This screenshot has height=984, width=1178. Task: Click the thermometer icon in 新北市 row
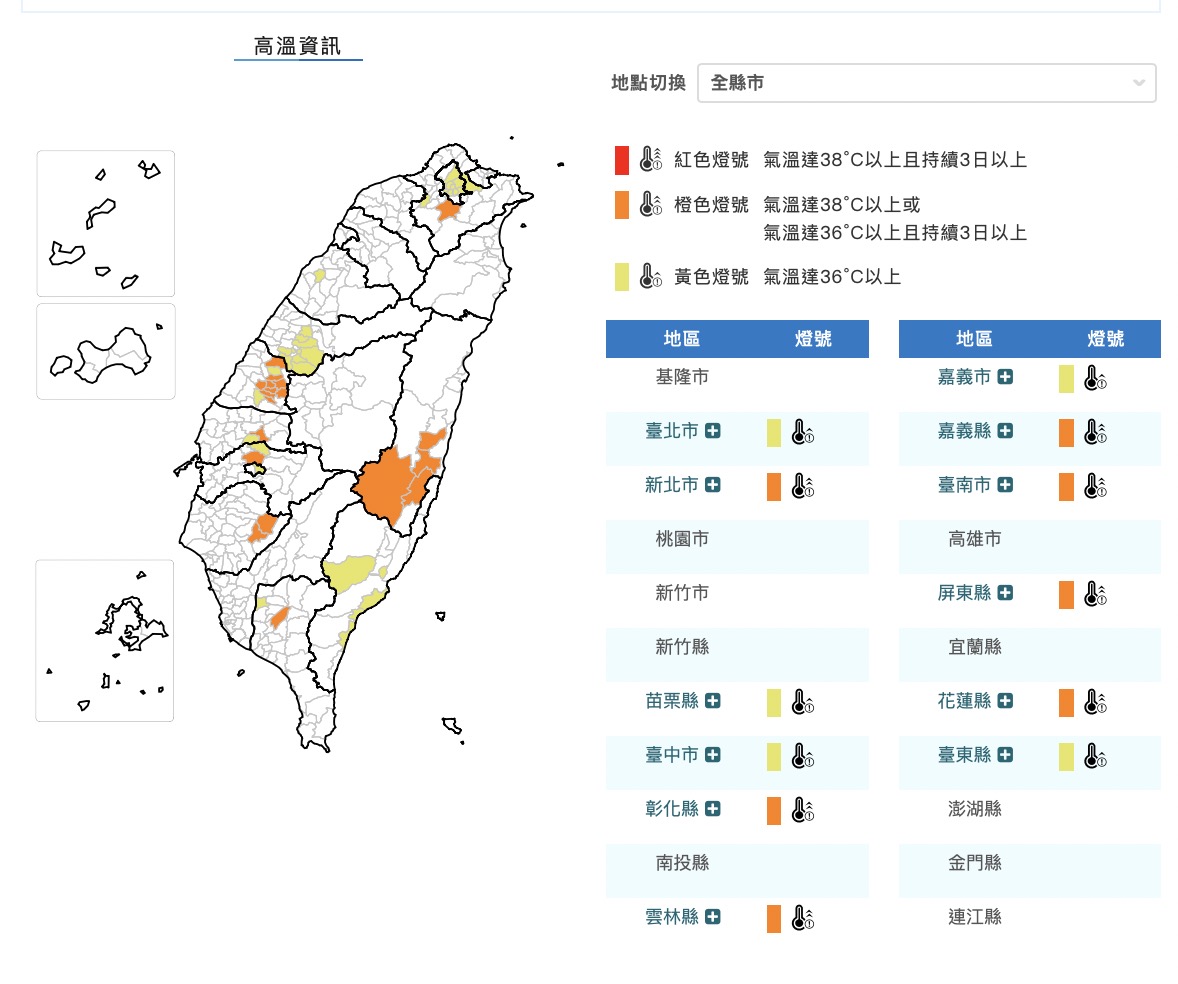[802, 487]
